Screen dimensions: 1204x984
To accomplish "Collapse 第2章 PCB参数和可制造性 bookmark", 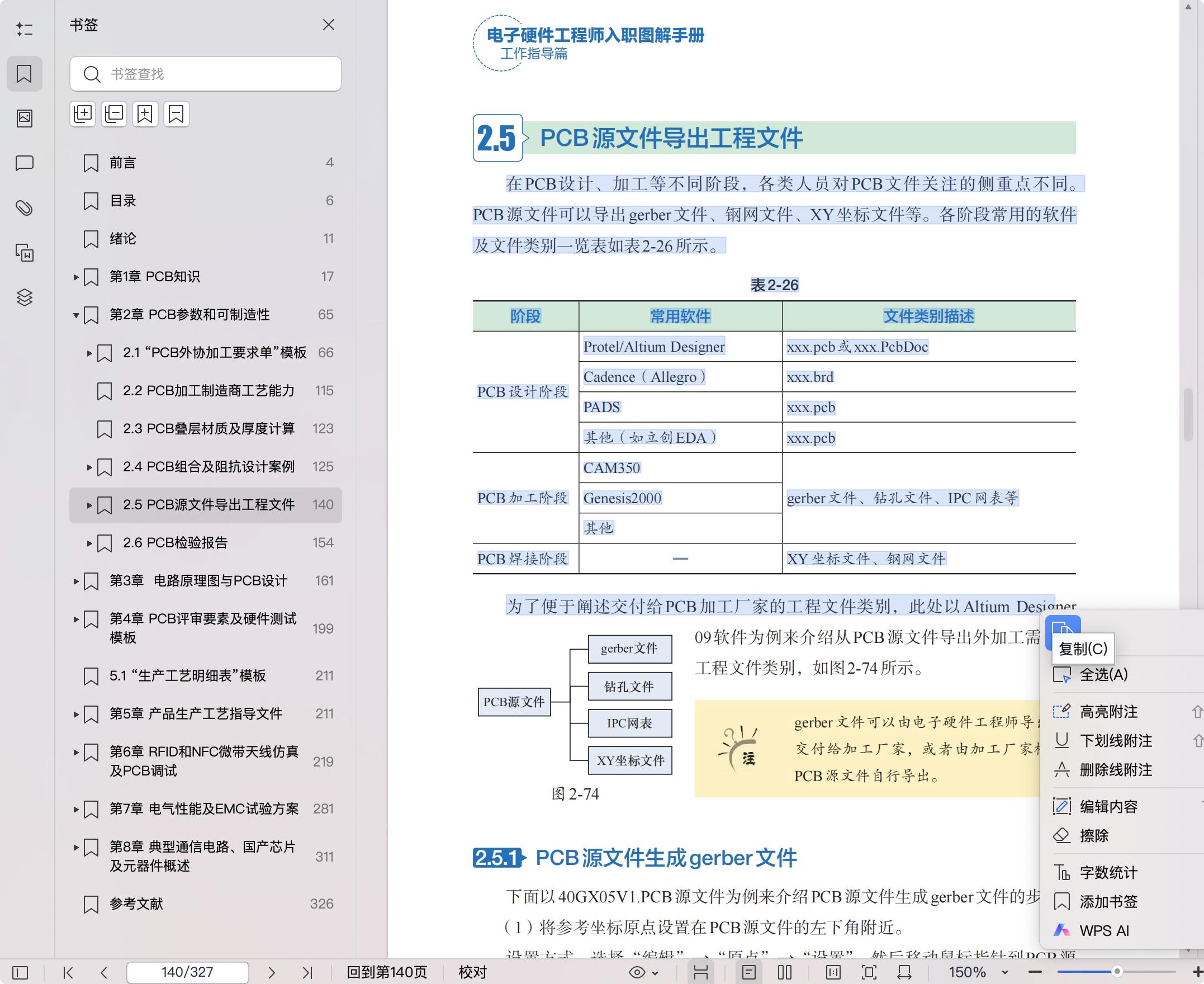I will tap(76, 315).
